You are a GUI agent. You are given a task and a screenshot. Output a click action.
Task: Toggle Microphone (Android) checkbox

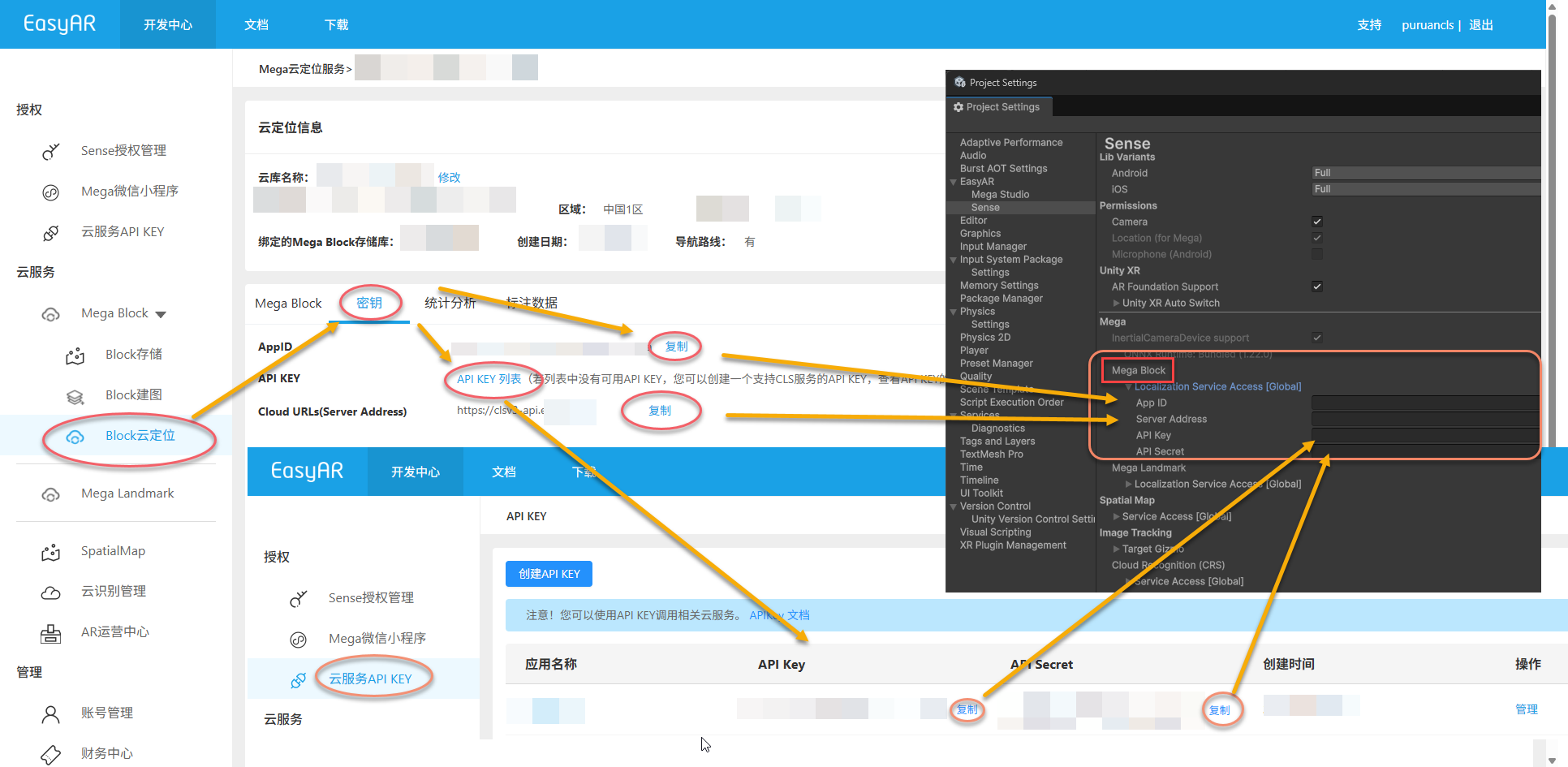1317,254
